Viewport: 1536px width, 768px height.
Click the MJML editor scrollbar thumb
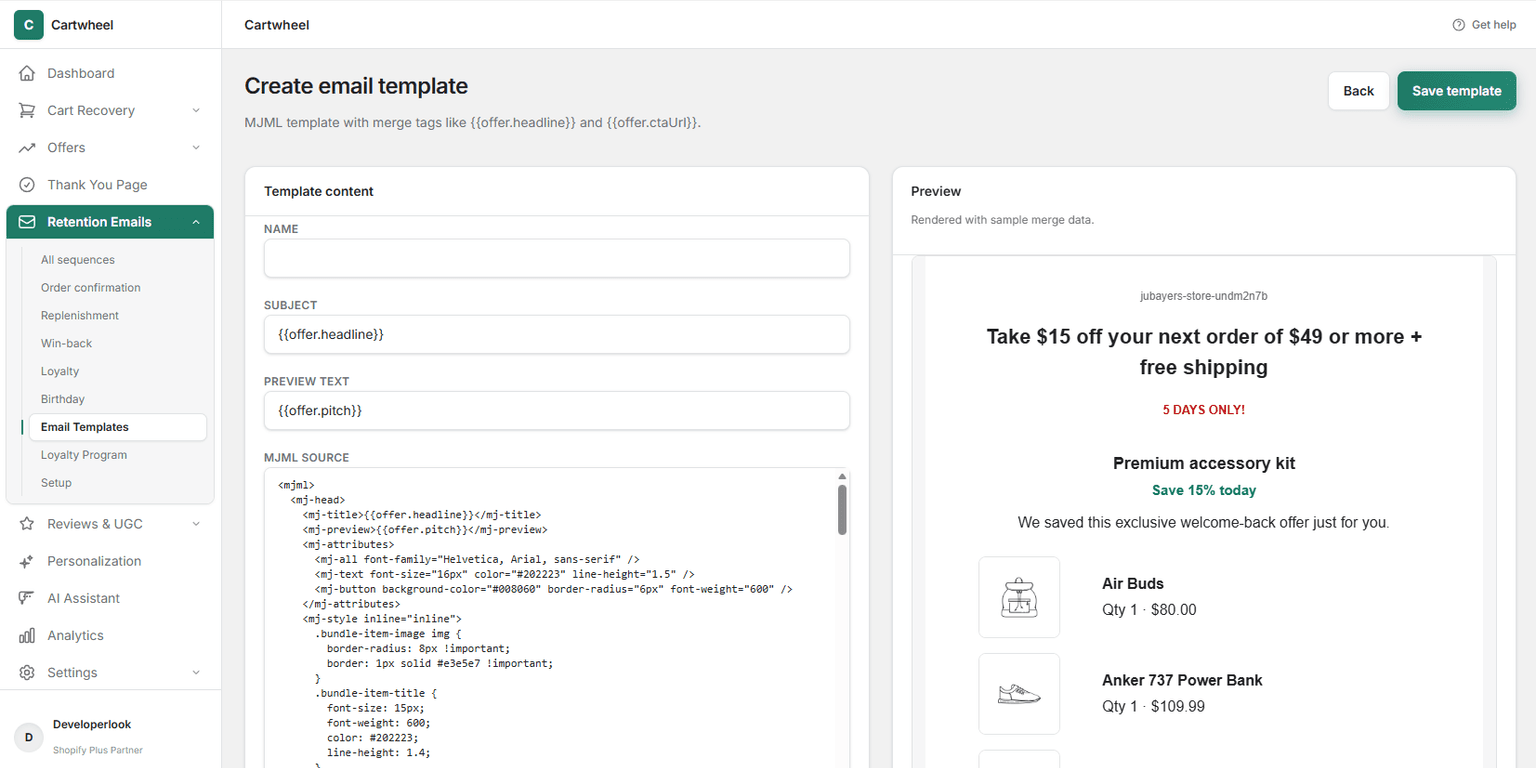pos(842,510)
